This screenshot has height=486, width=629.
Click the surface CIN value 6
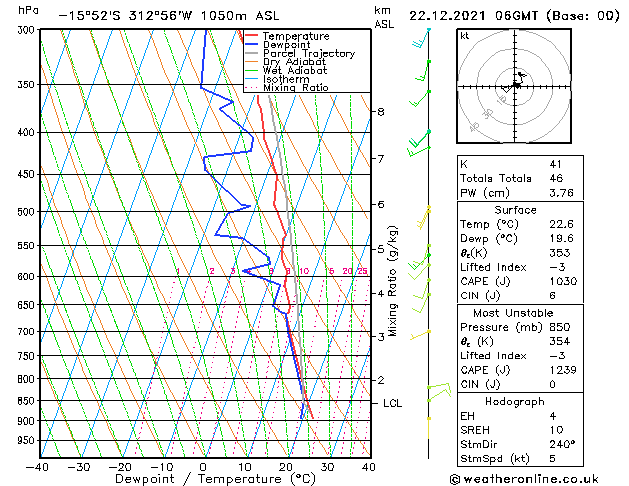pyautogui.click(x=552, y=296)
